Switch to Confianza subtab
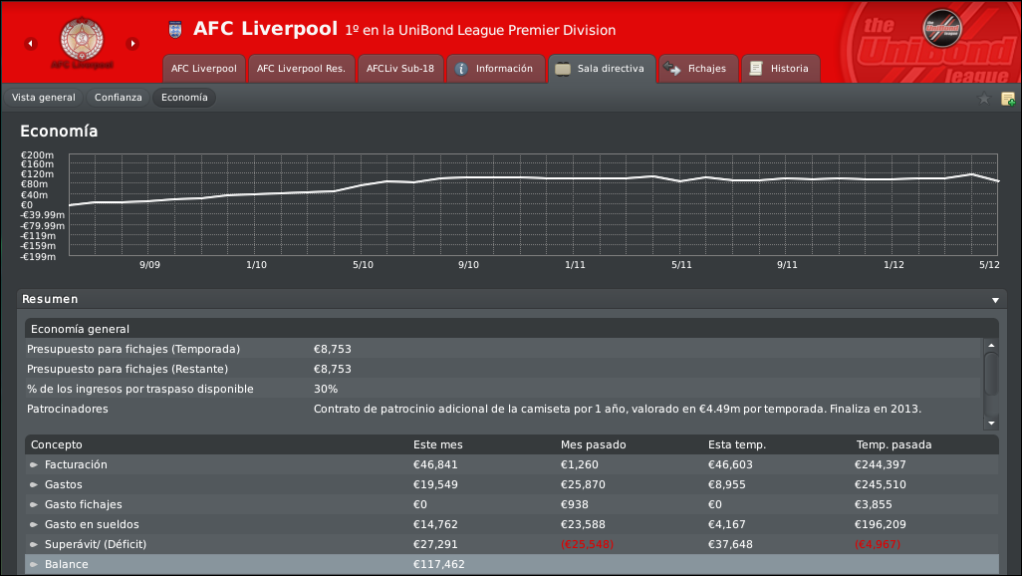 [118, 98]
